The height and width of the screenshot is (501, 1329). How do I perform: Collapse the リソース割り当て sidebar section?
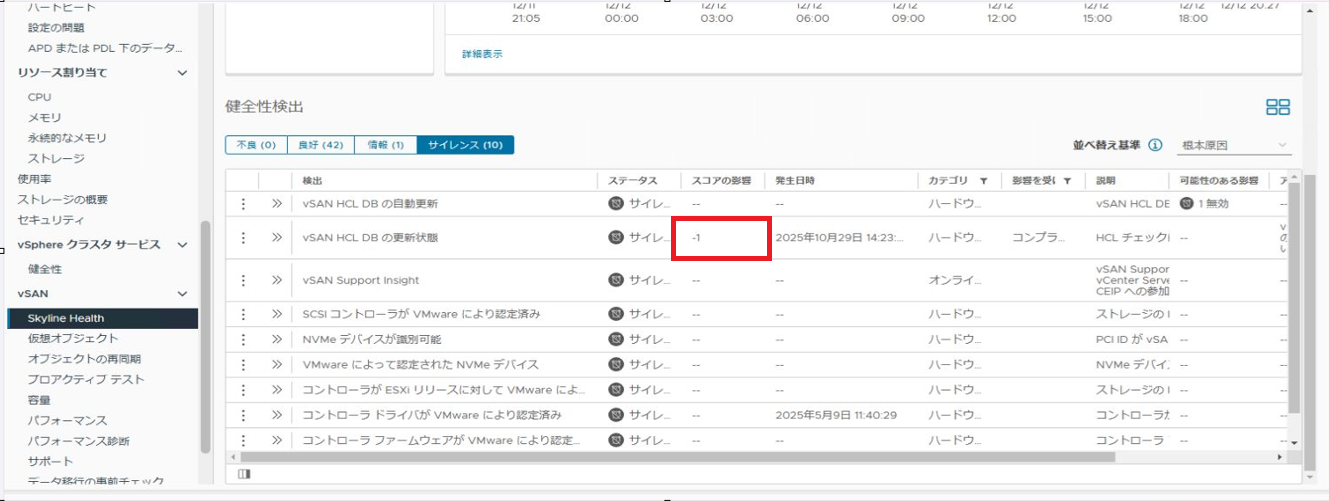182,73
